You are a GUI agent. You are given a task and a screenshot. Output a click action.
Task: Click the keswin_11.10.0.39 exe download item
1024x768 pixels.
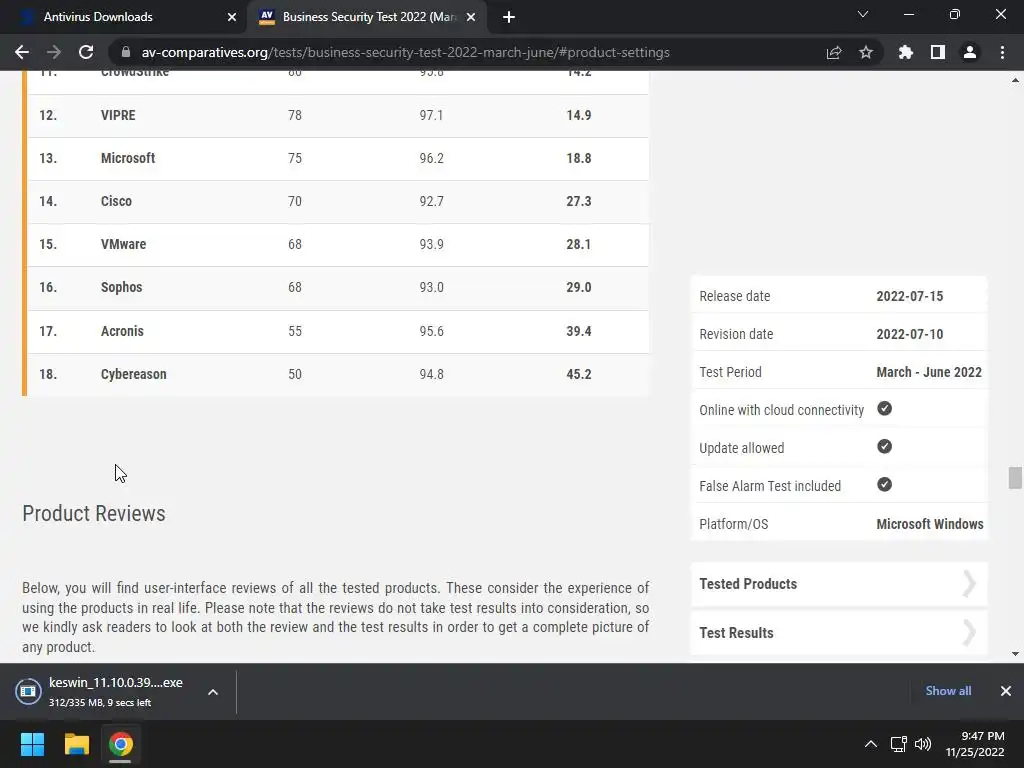click(116, 692)
